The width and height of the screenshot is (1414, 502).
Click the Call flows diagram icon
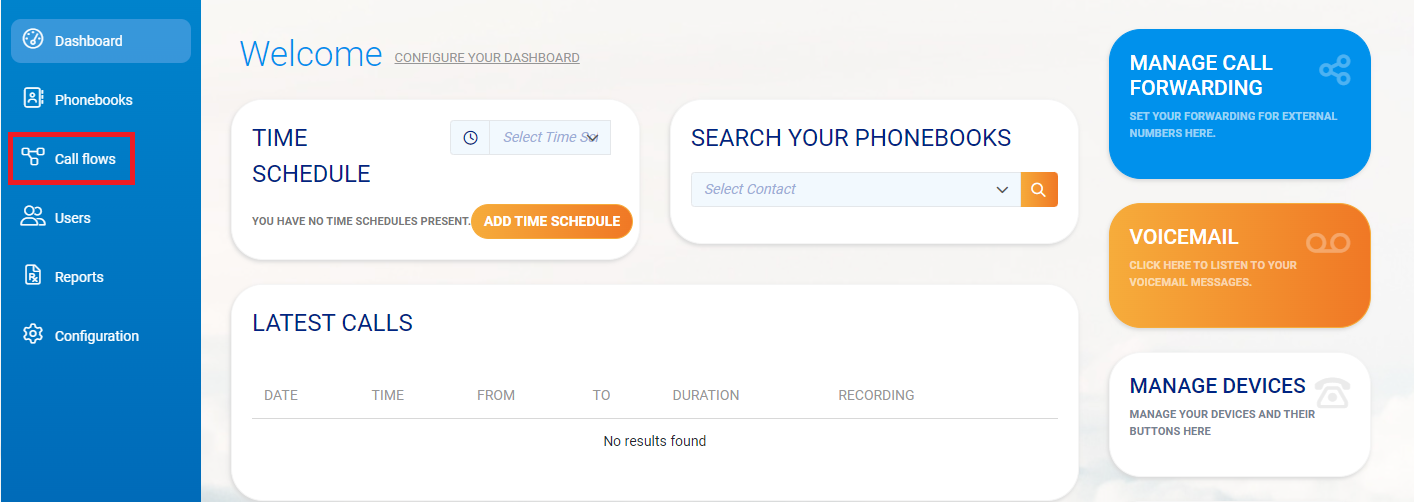(x=33, y=157)
